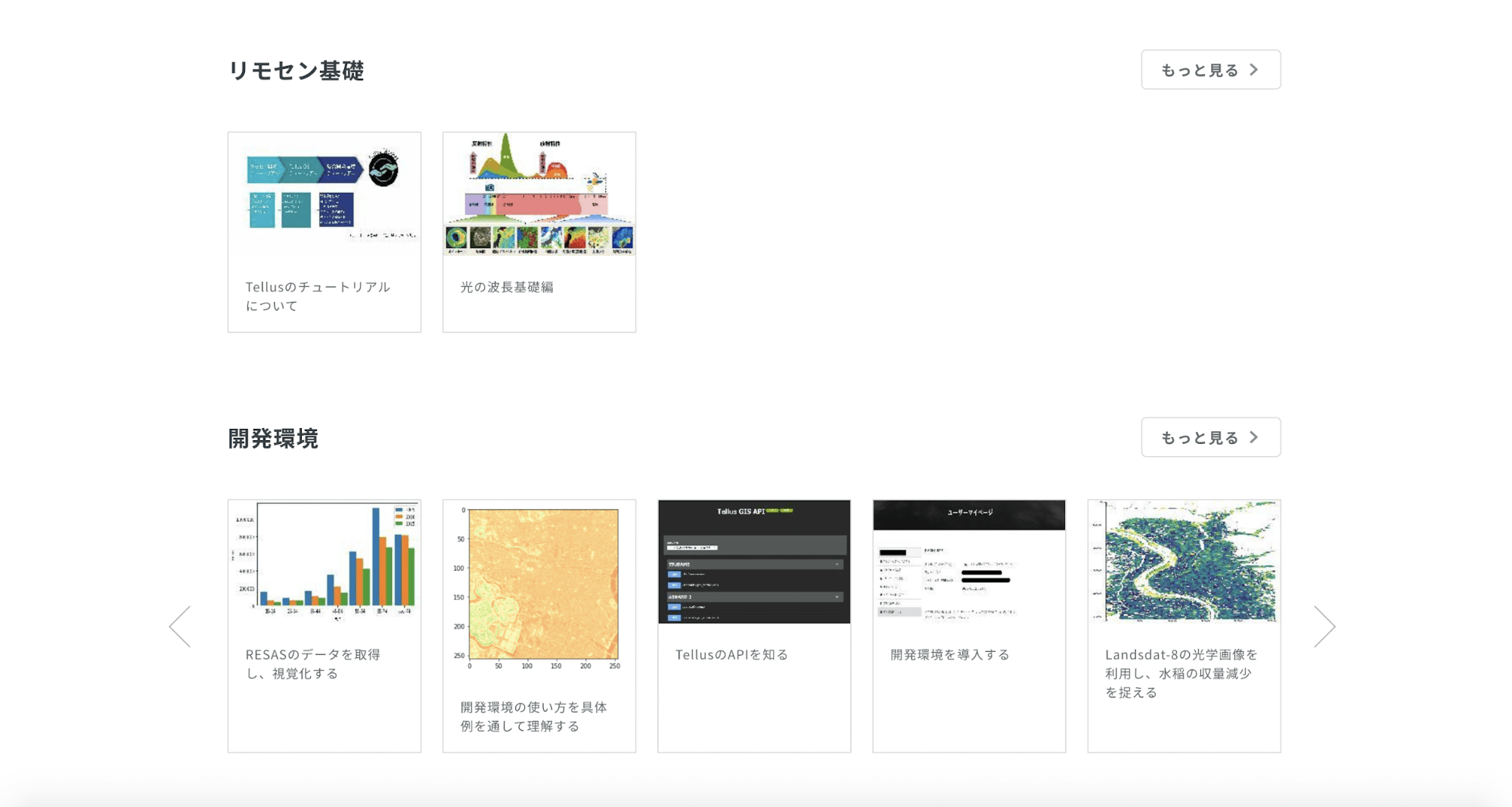Click the 開発環境を導入する title link

tap(950, 654)
